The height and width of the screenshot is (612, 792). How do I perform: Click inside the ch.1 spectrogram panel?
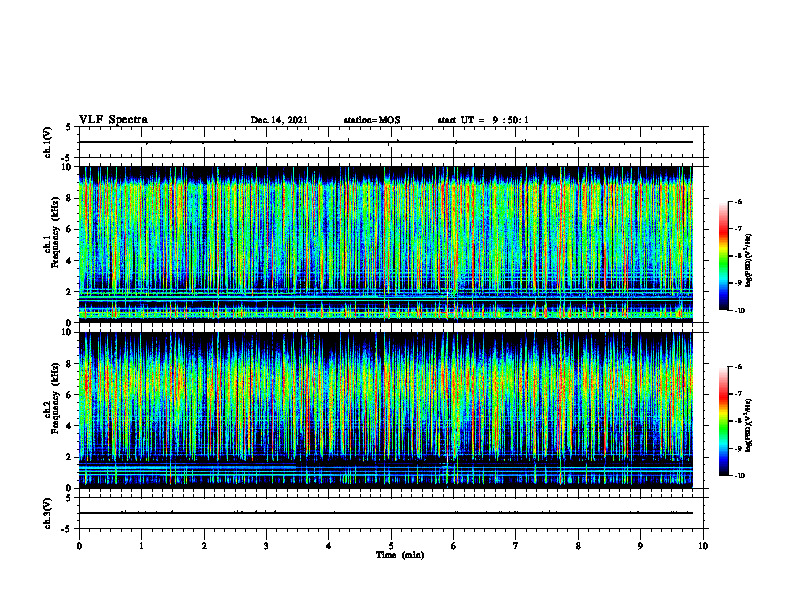tap(386, 244)
